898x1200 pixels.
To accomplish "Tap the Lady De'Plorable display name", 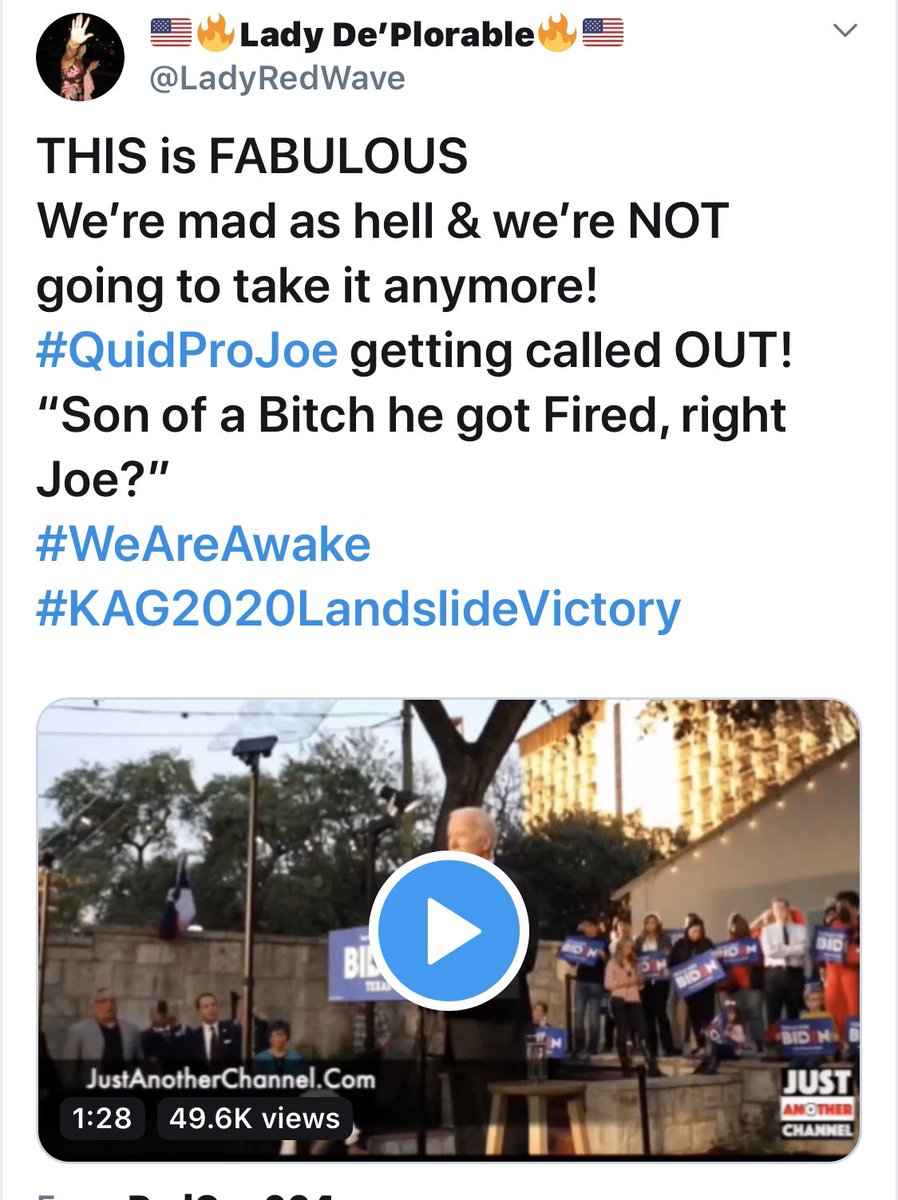I will pos(386,34).
